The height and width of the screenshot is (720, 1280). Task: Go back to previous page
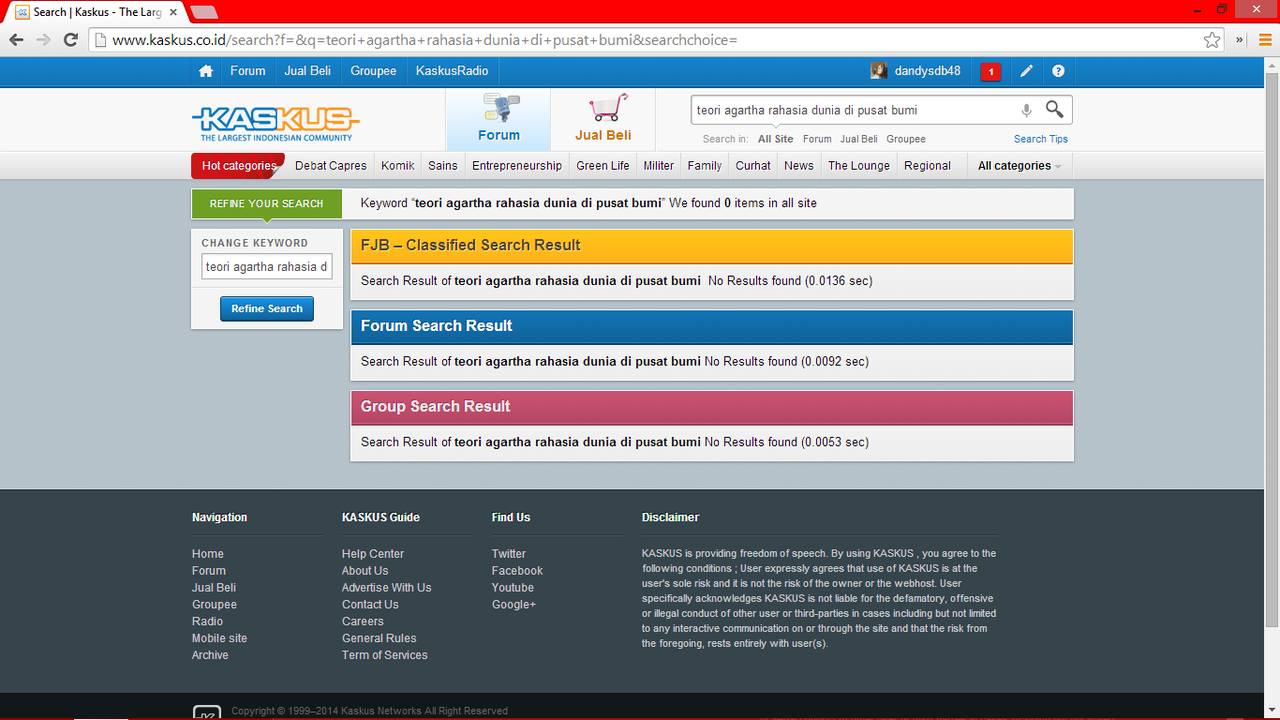pos(16,40)
